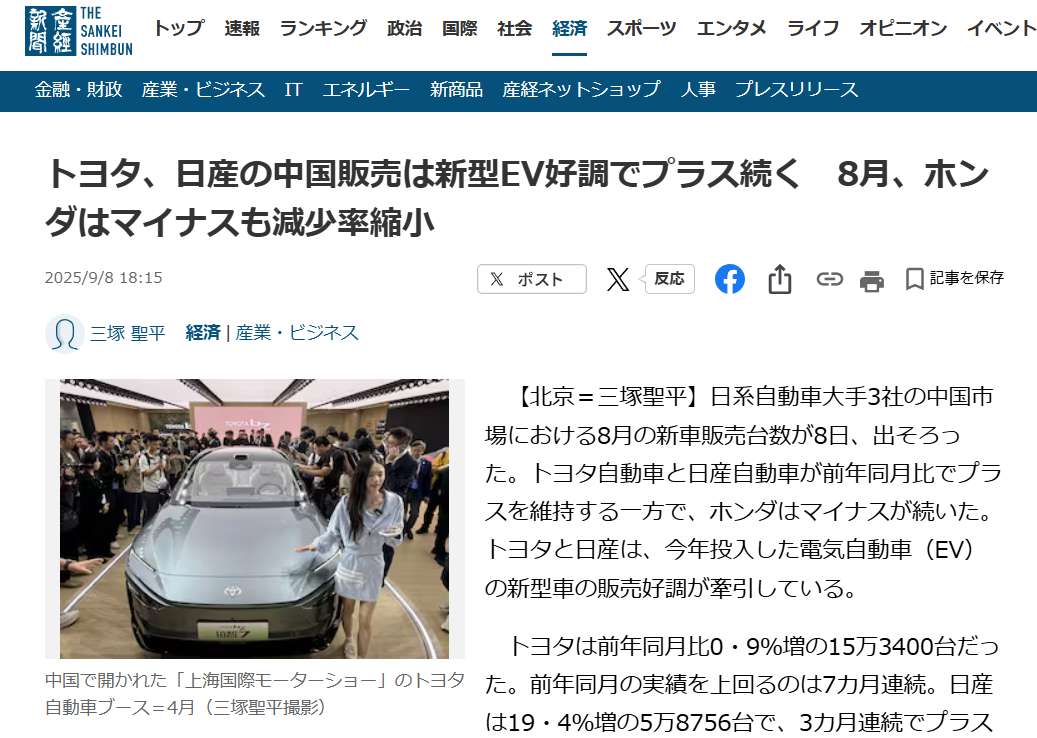Print the article with printer icon

872,280
